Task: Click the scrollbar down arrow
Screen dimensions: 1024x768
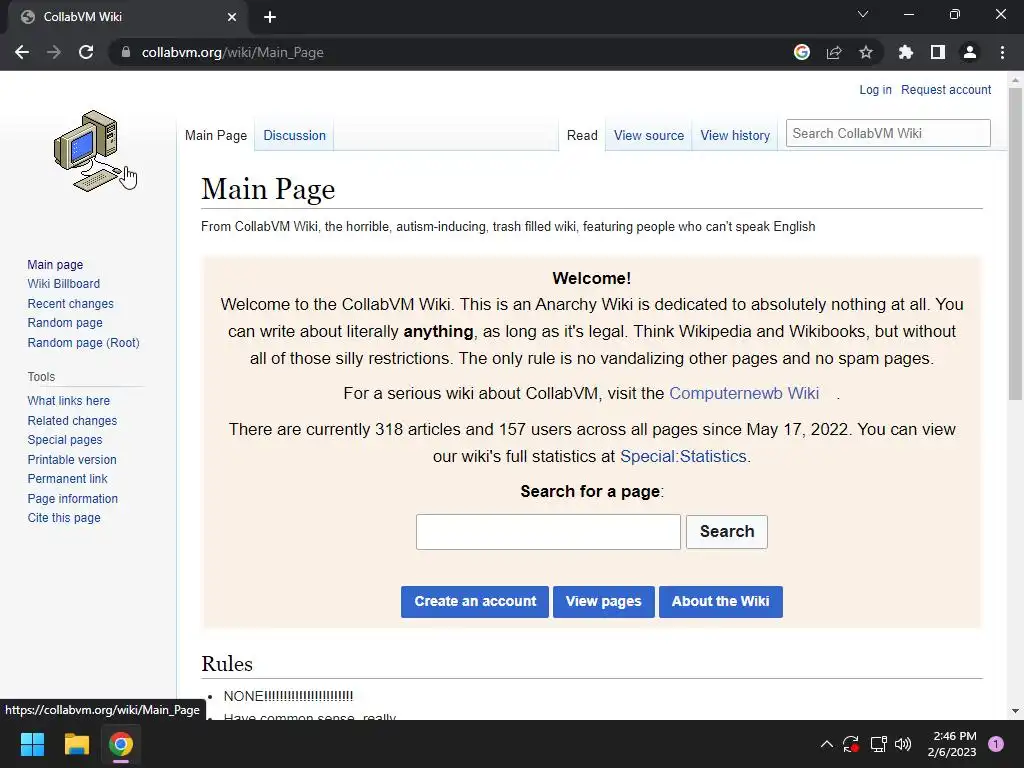Action: coord(1015,711)
